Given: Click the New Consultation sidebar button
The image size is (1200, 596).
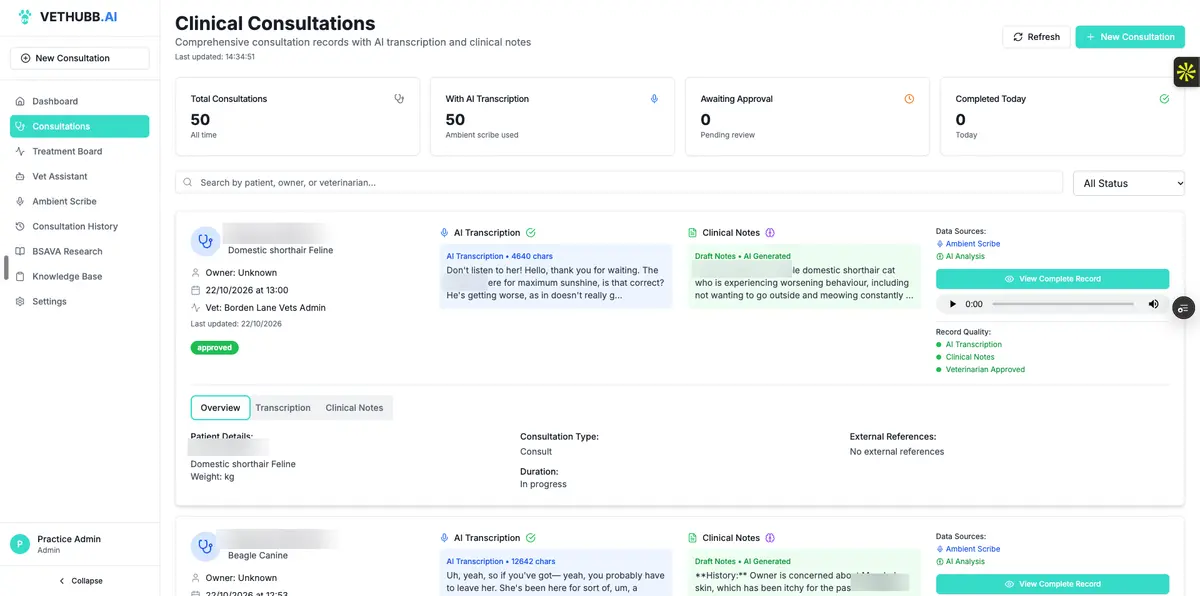Looking at the screenshot, I should tap(80, 58).
